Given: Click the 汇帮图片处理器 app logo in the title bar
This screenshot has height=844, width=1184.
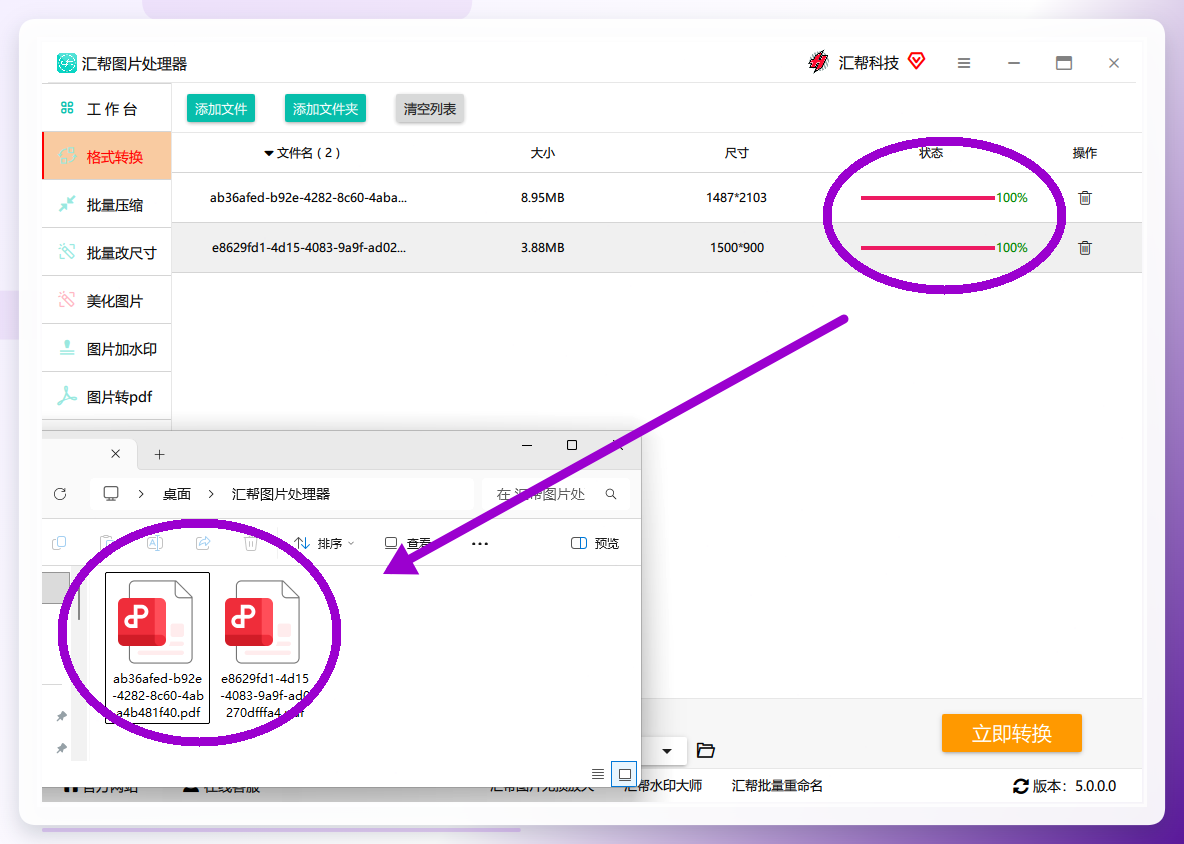Looking at the screenshot, I should coord(66,63).
